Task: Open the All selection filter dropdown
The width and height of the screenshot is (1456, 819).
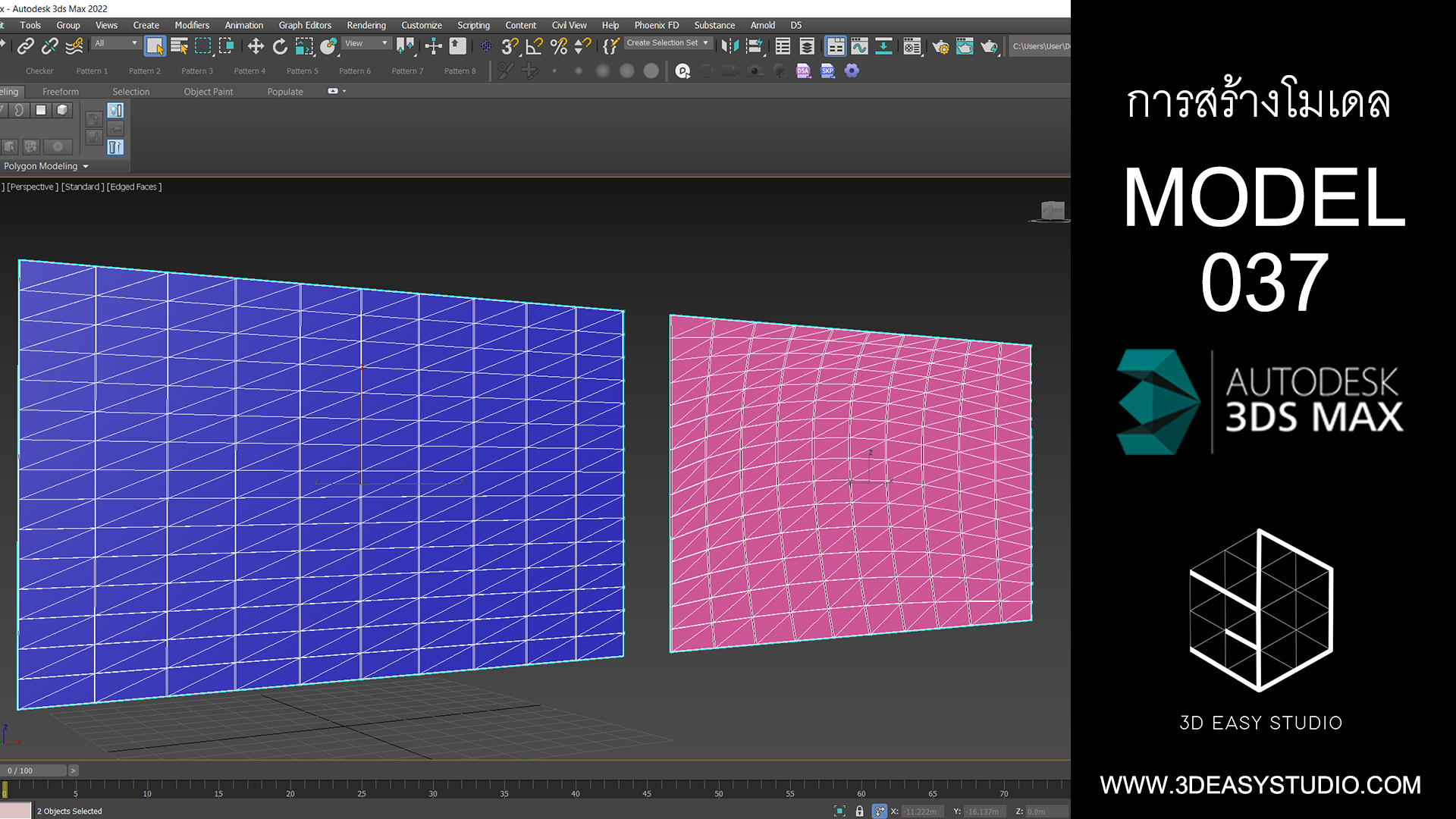Action: (115, 43)
